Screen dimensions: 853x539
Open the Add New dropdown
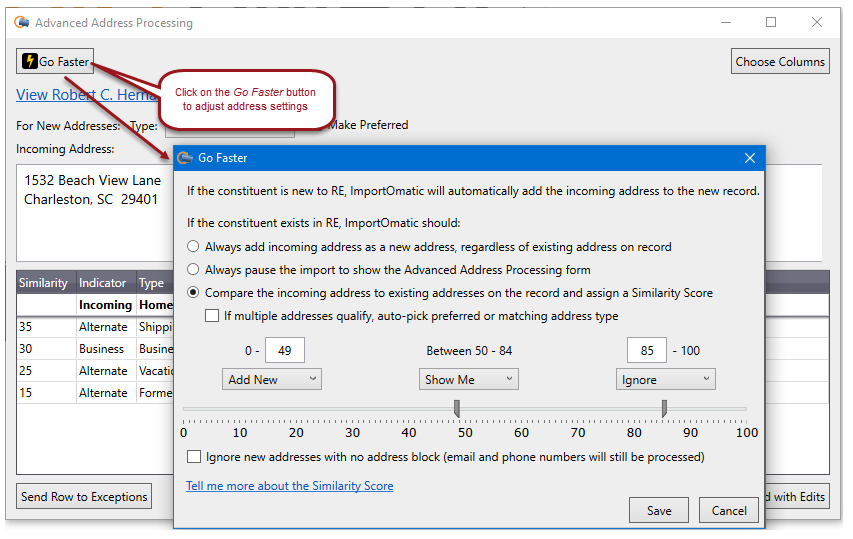coord(271,379)
